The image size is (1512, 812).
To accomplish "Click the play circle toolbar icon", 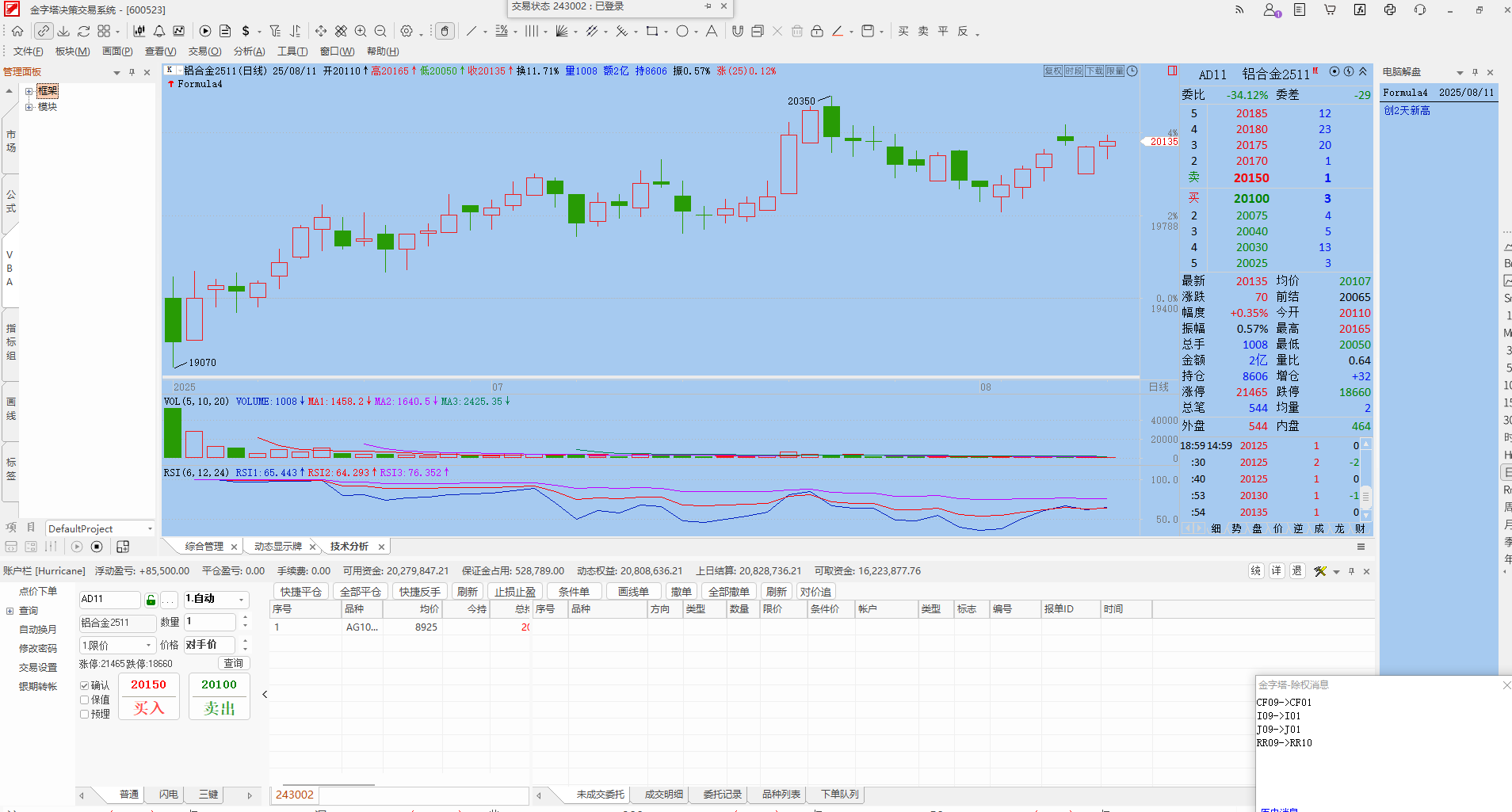I will click(x=205, y=31).
